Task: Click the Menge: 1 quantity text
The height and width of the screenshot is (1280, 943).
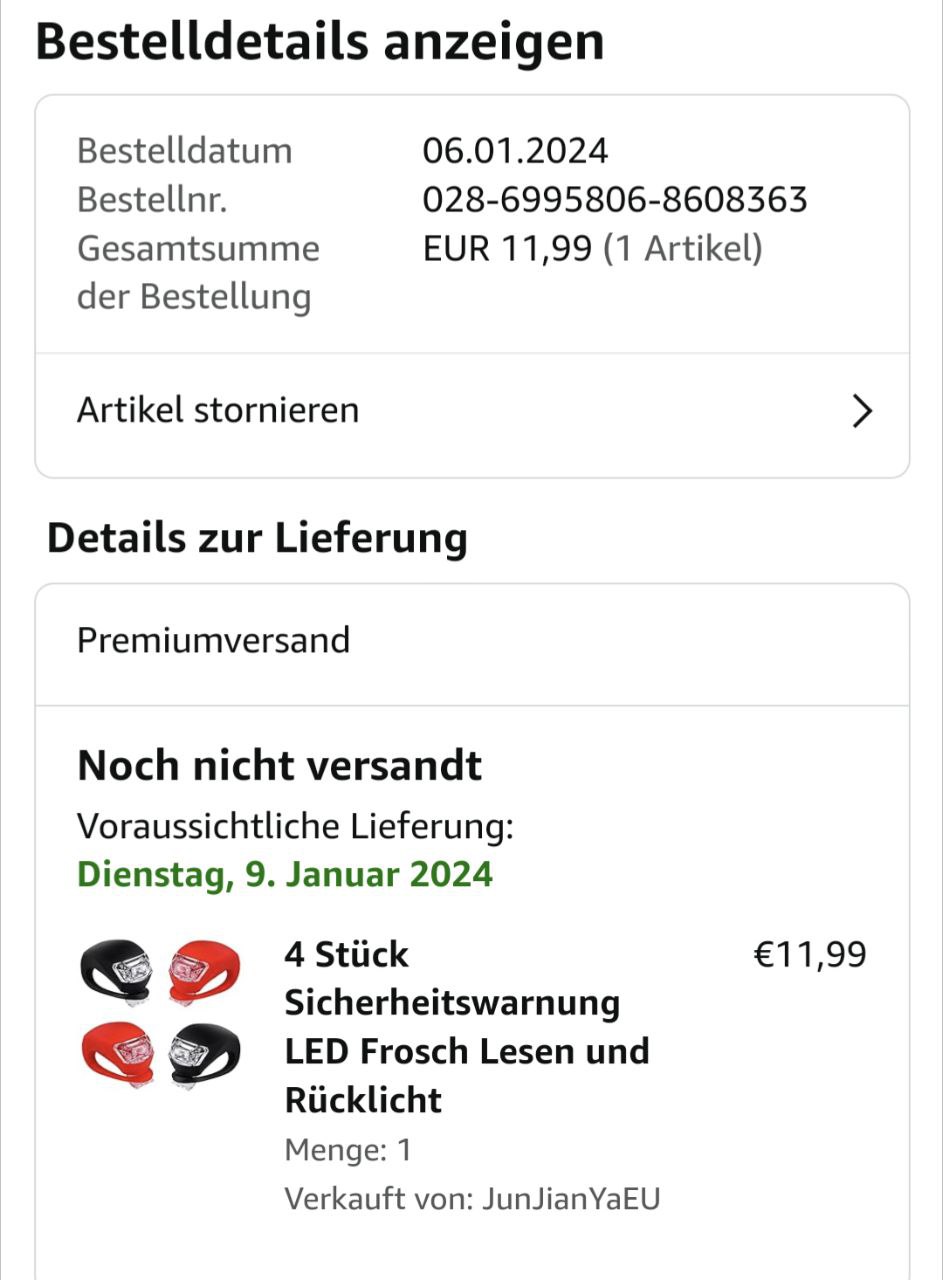Action: (x=348, y=1150)
